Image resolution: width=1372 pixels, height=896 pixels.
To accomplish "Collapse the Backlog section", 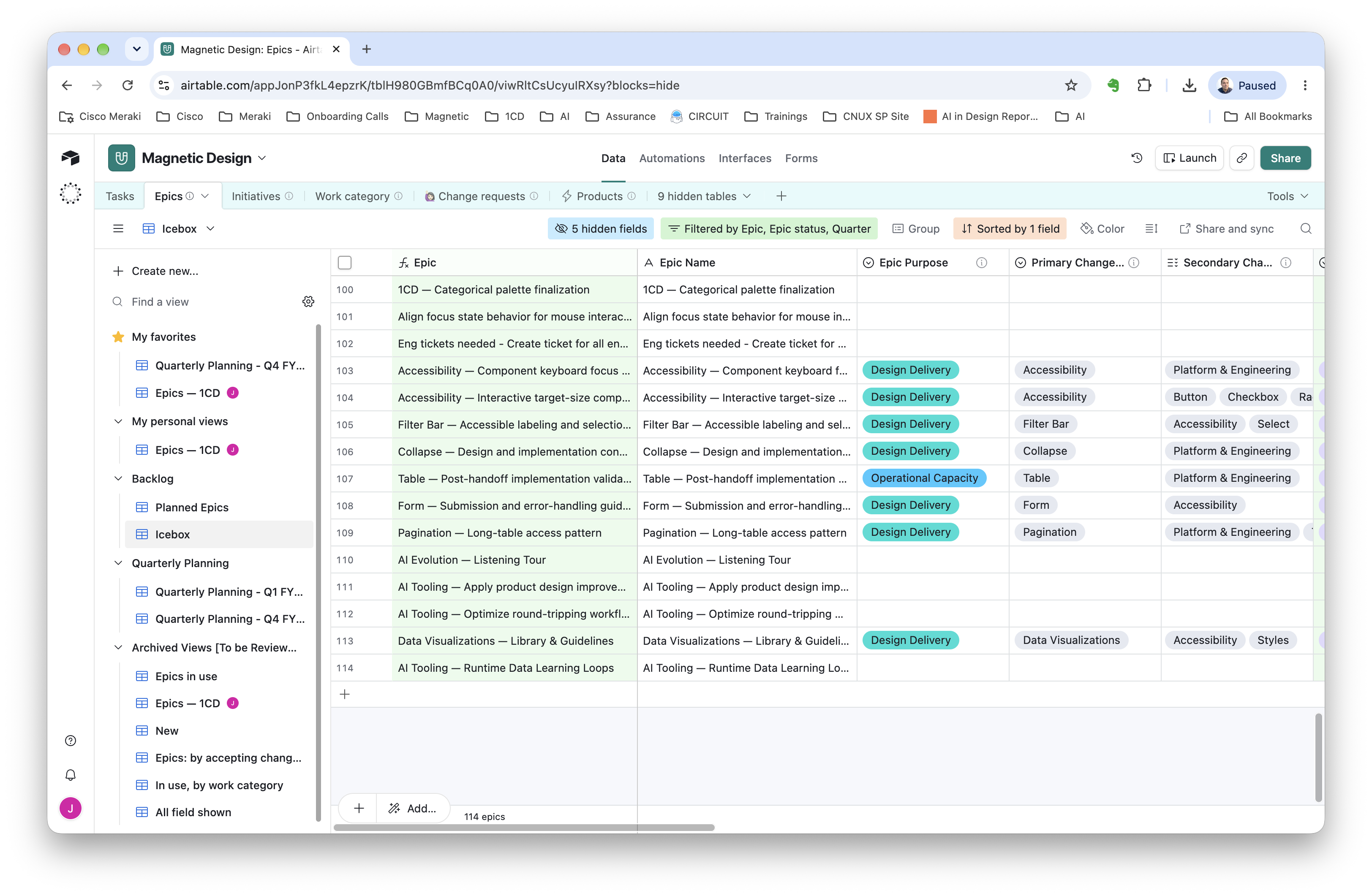I will 118,478.
